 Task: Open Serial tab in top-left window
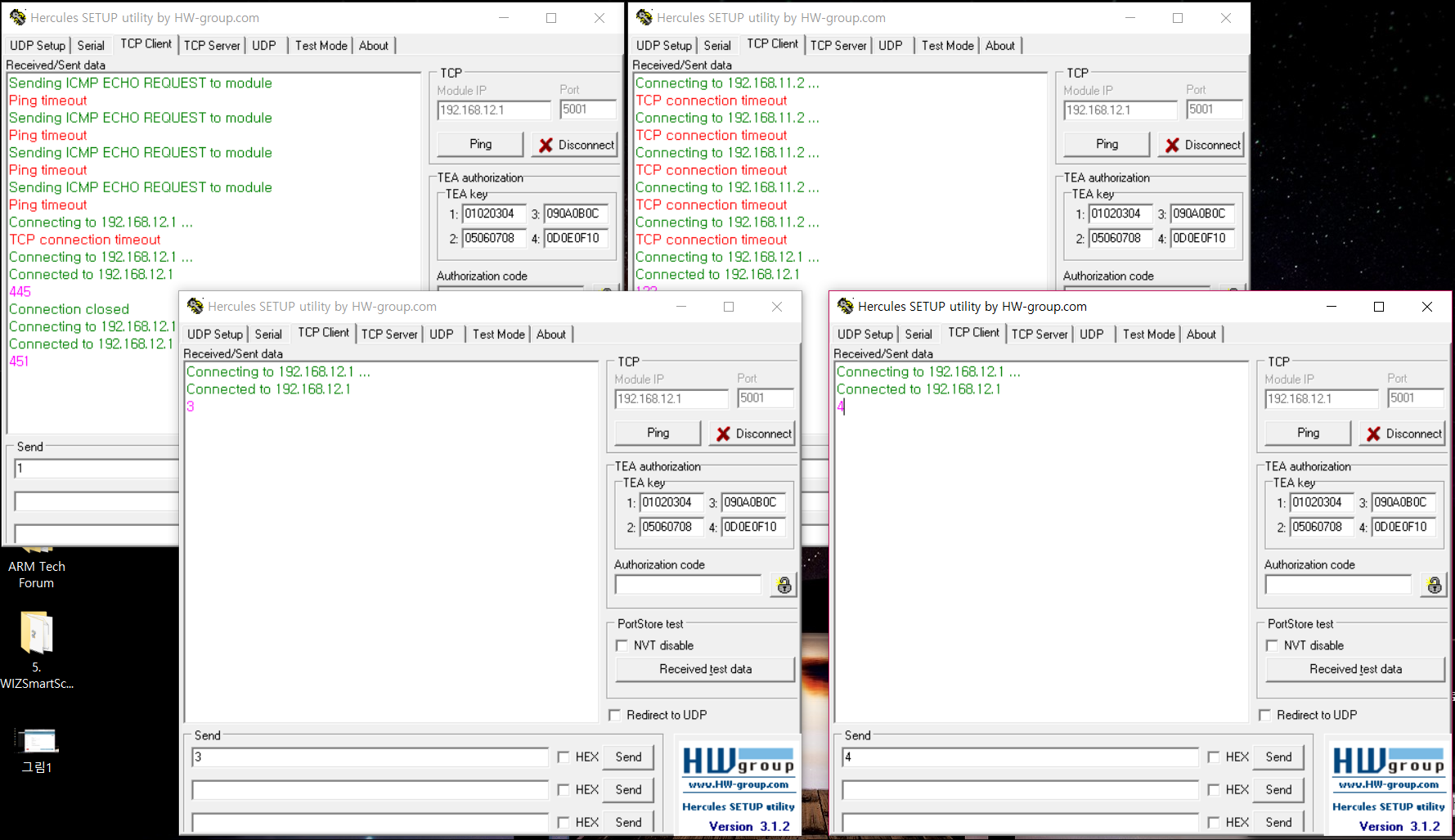tap(91, 45)
